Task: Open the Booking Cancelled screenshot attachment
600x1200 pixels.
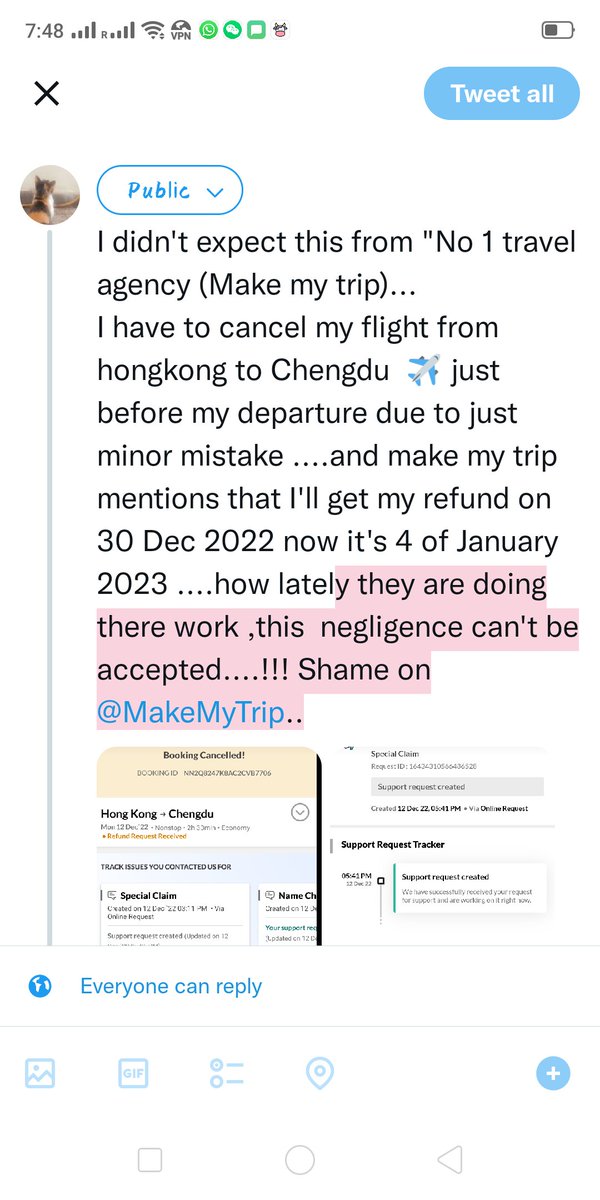Action: point(209,845)
